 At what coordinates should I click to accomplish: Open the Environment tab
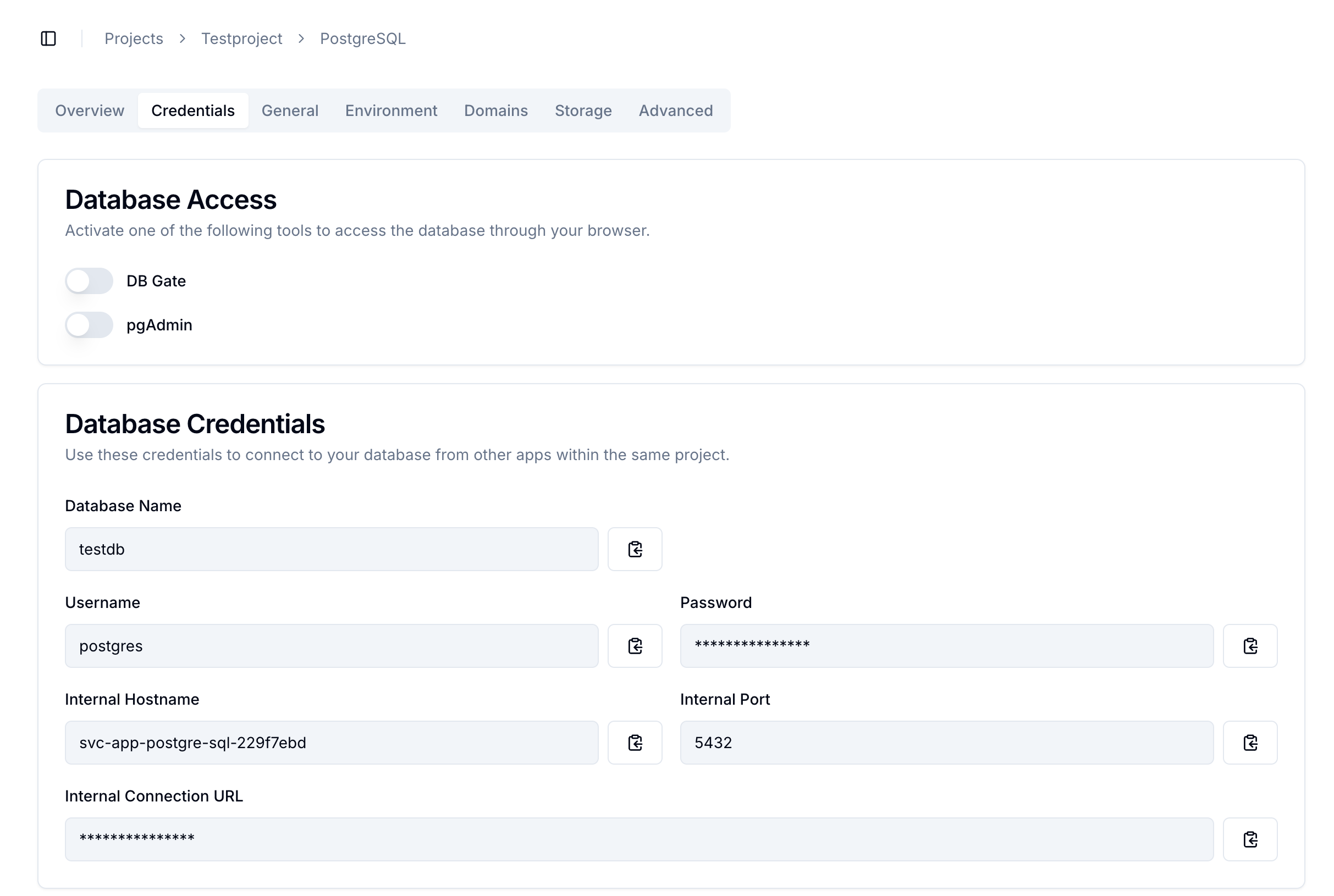click(x=391, y=110)
